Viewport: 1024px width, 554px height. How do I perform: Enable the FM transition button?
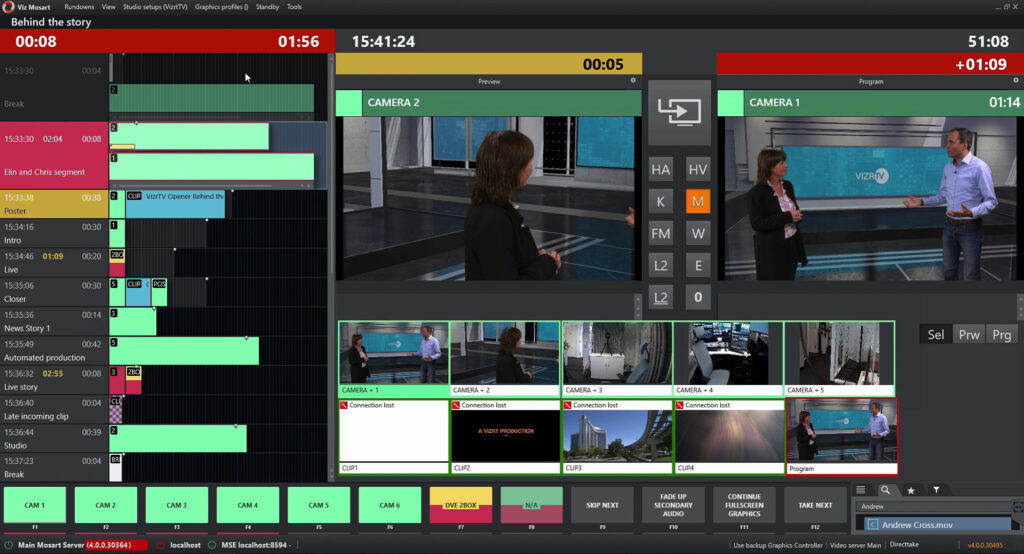point(661,234)
